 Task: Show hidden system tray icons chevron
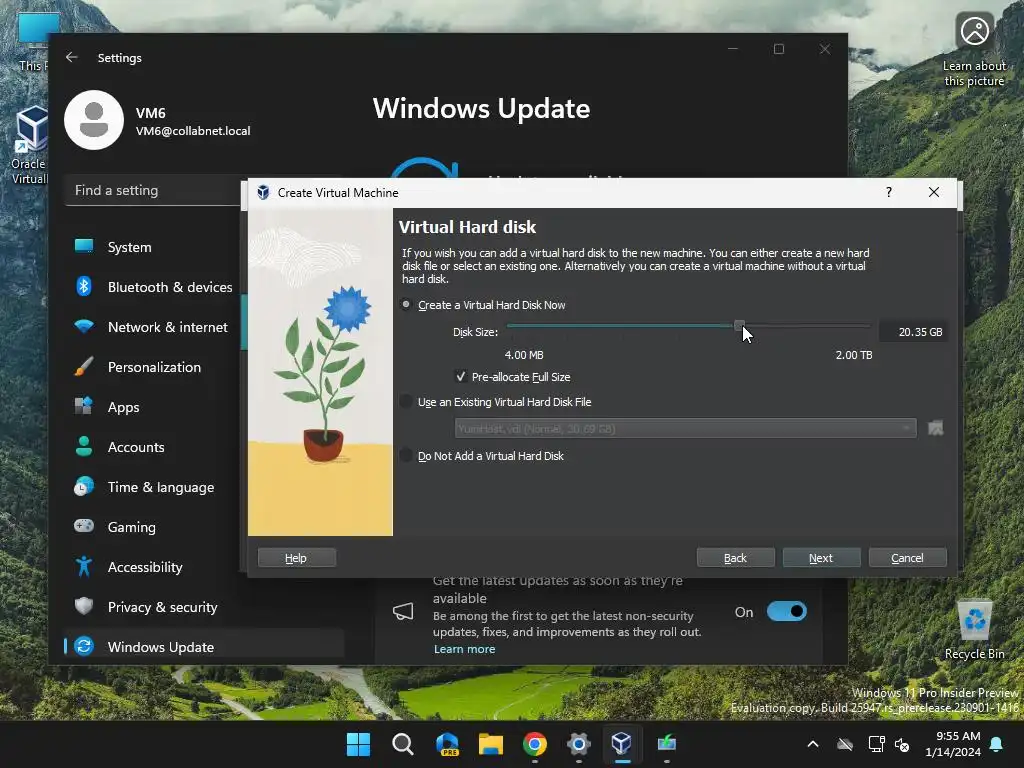813,744
